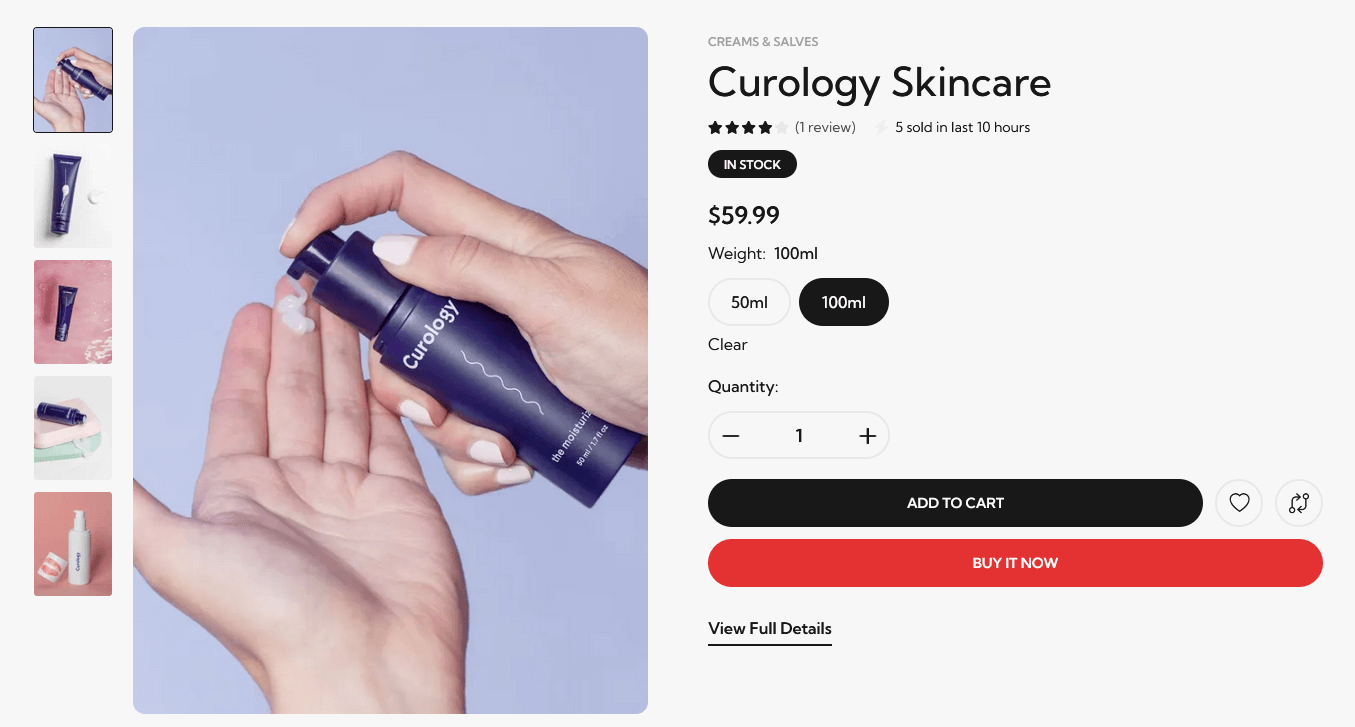Add the item to cart
Viewport: 1355px width, 727px height.
point(955,503)
